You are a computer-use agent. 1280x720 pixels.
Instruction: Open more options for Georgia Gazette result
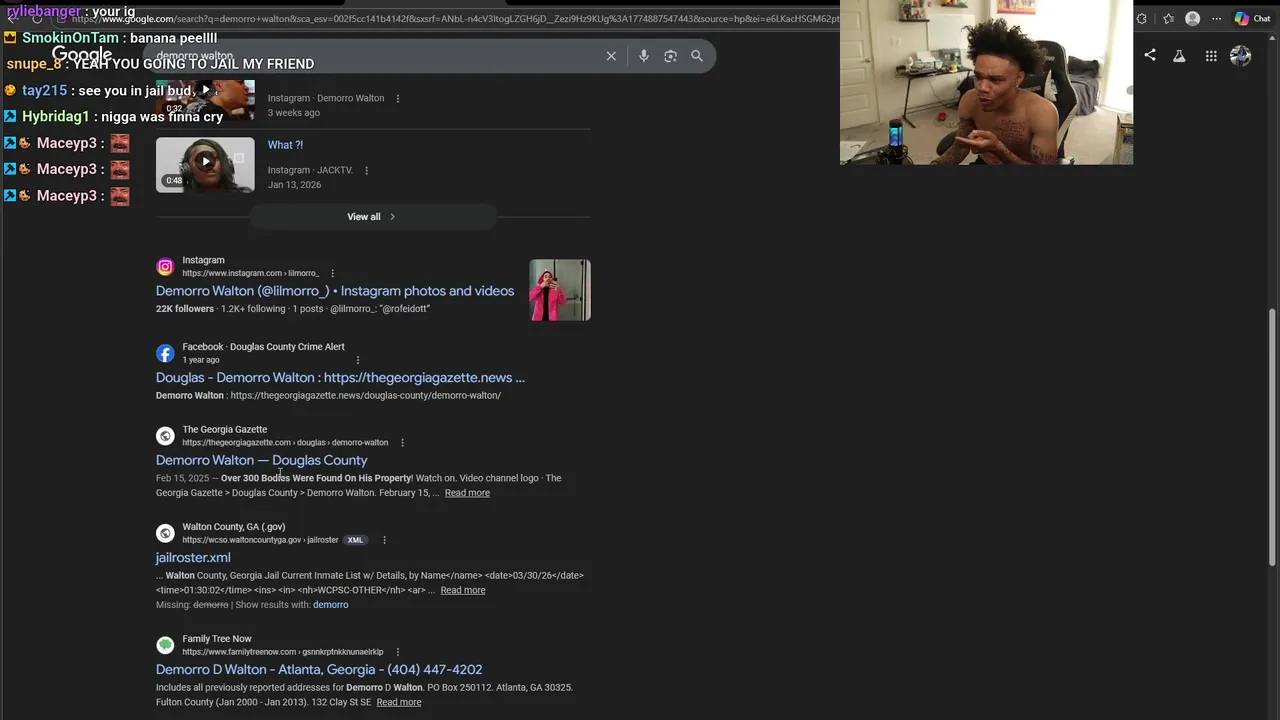(403, 442)
